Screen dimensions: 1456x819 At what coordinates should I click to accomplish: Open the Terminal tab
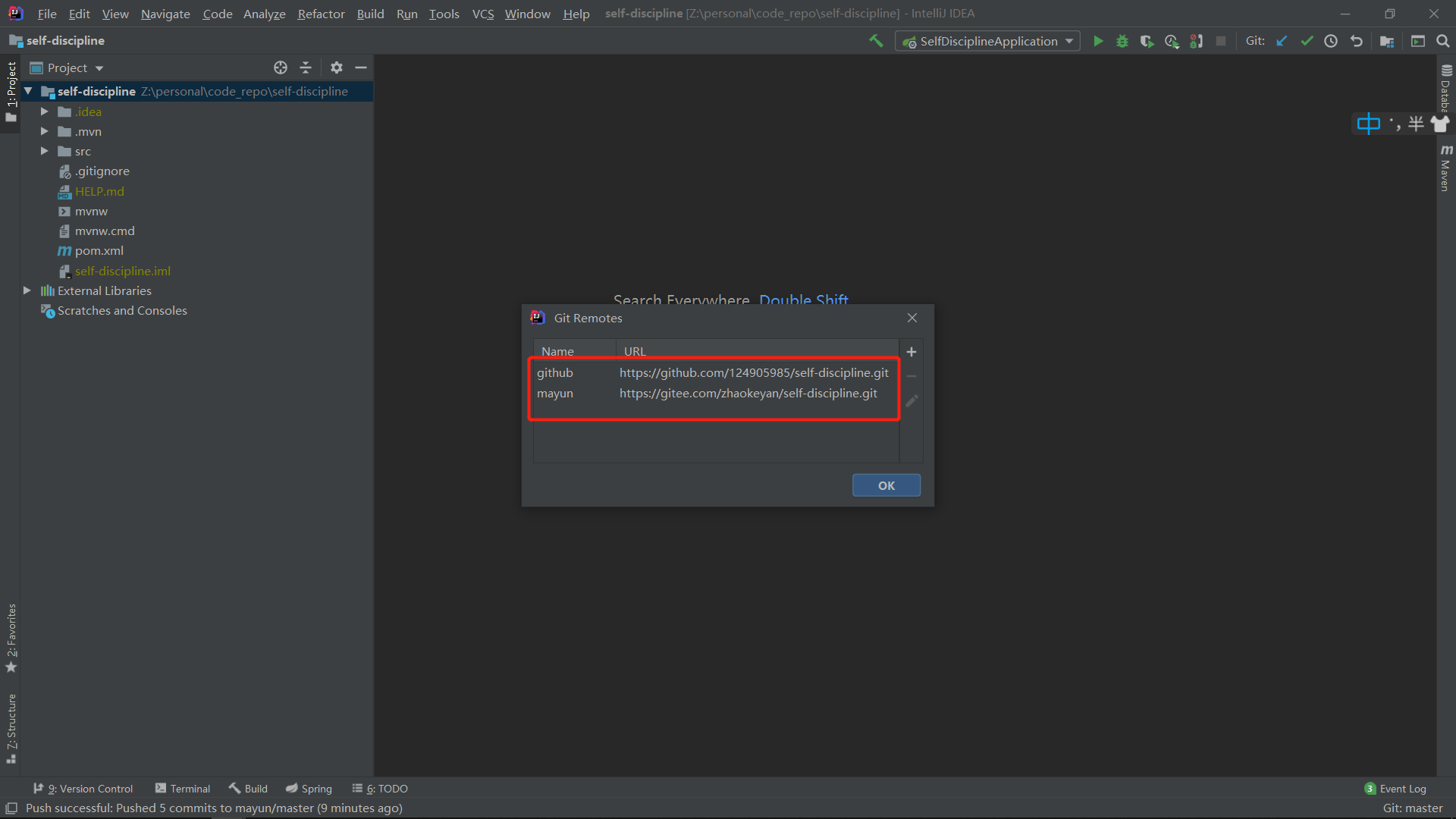pyautogui.click(x=183, y=789)
